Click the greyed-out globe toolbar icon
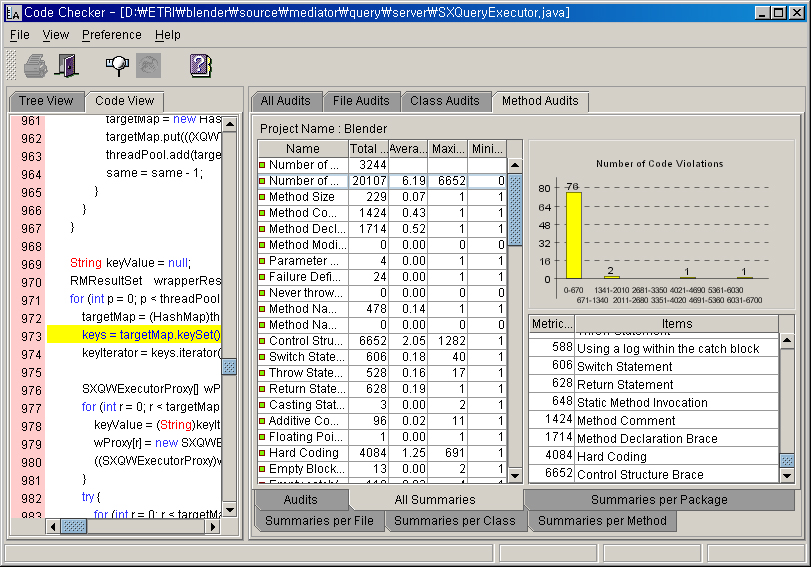 pyautogui.click(x=148, y=66)
